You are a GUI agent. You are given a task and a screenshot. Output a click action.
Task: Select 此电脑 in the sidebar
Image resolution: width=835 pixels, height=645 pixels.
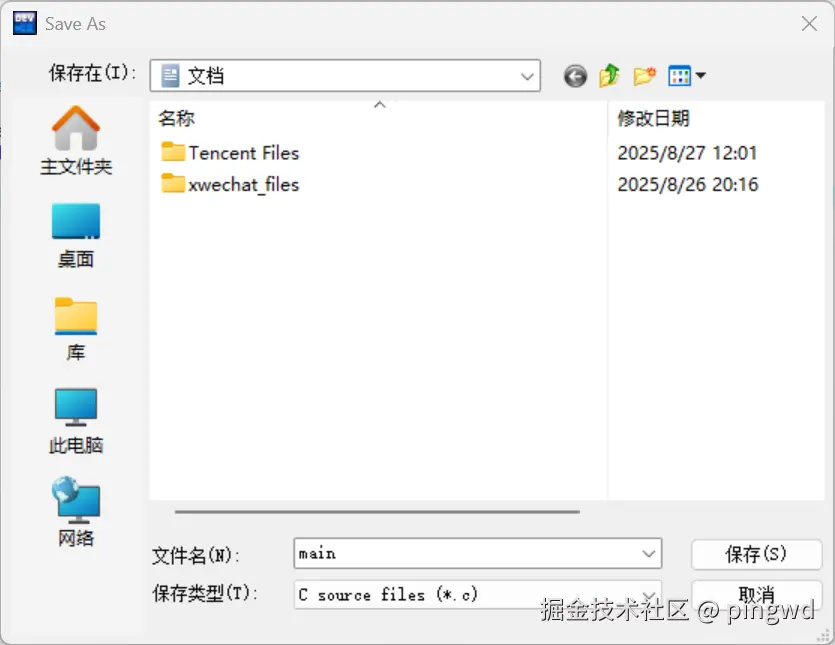[x=76, y=421]
